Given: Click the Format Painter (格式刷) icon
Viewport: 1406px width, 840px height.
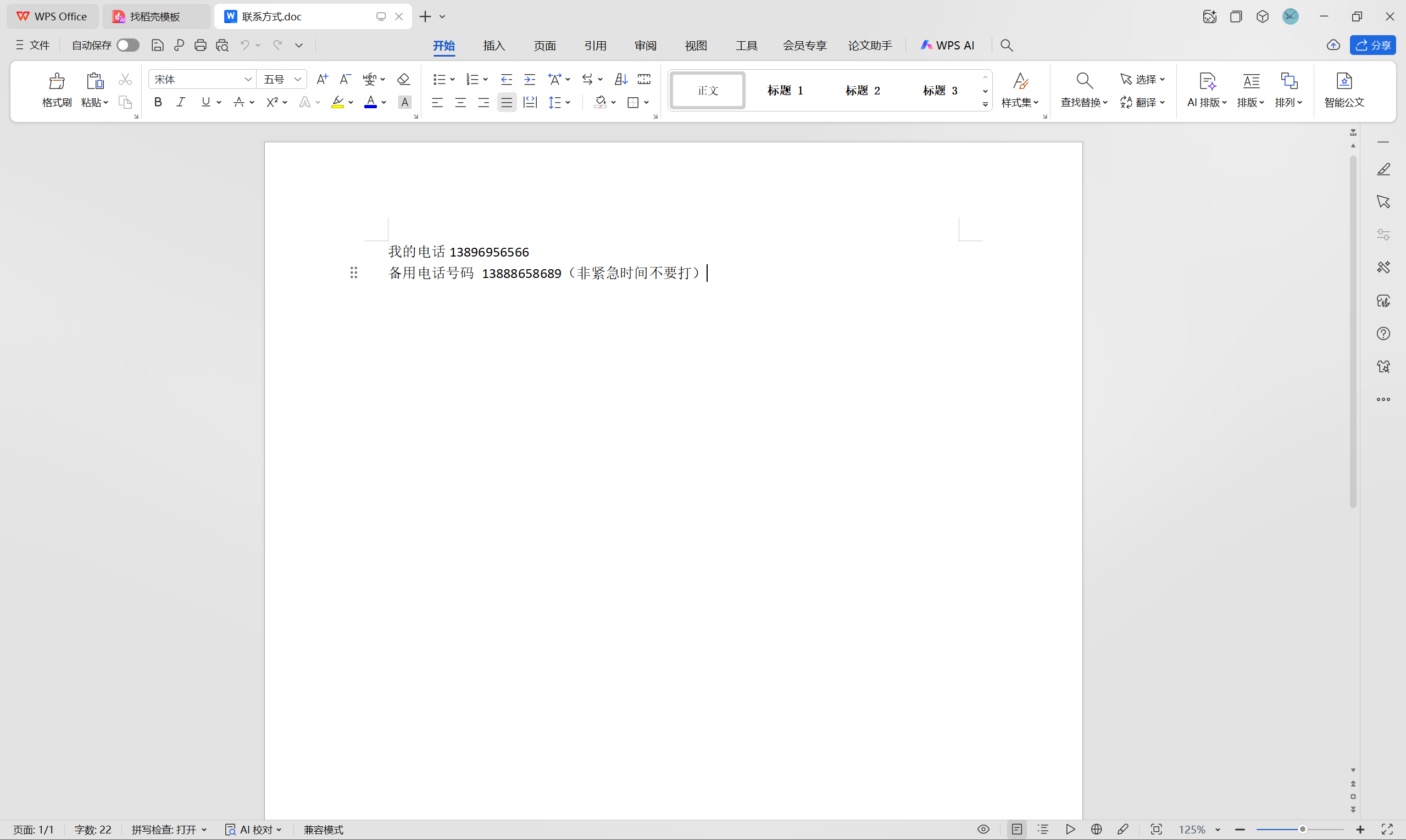Looking at the screenshot, I should [x=57, y=82].
